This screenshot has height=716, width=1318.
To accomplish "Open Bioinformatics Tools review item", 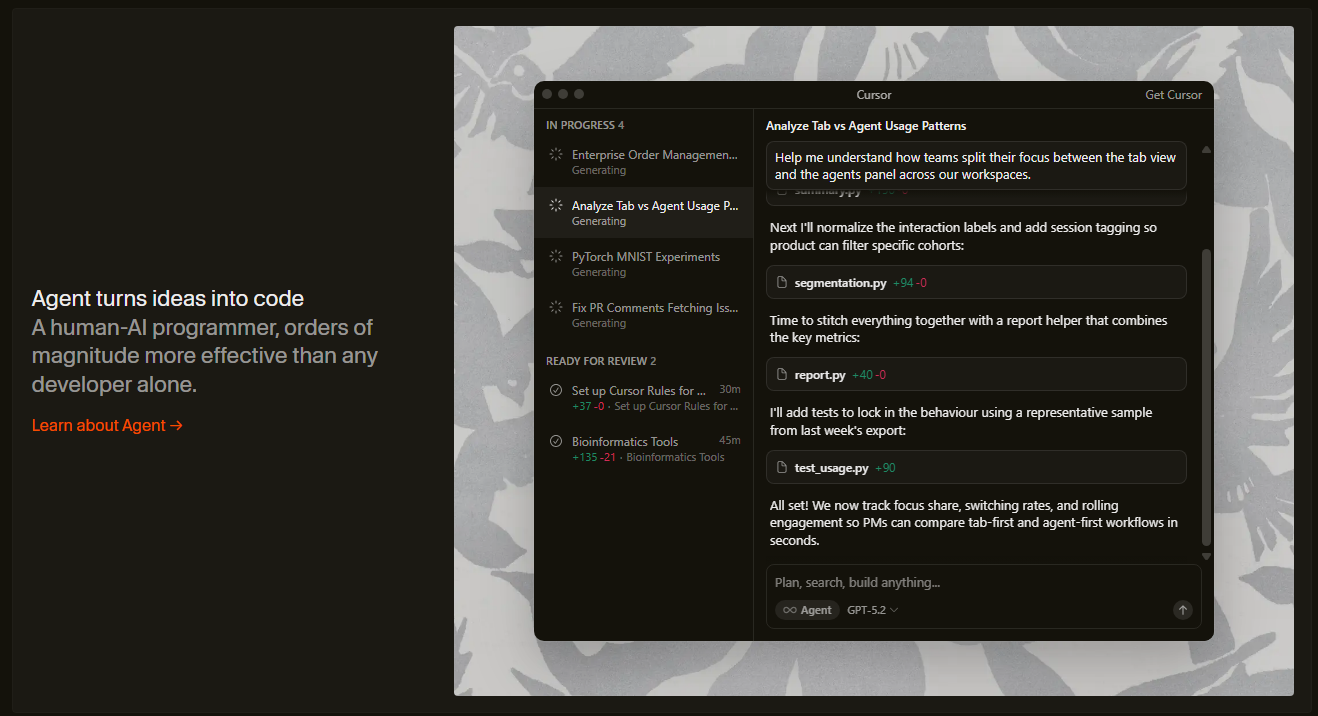I will [643, 448].
